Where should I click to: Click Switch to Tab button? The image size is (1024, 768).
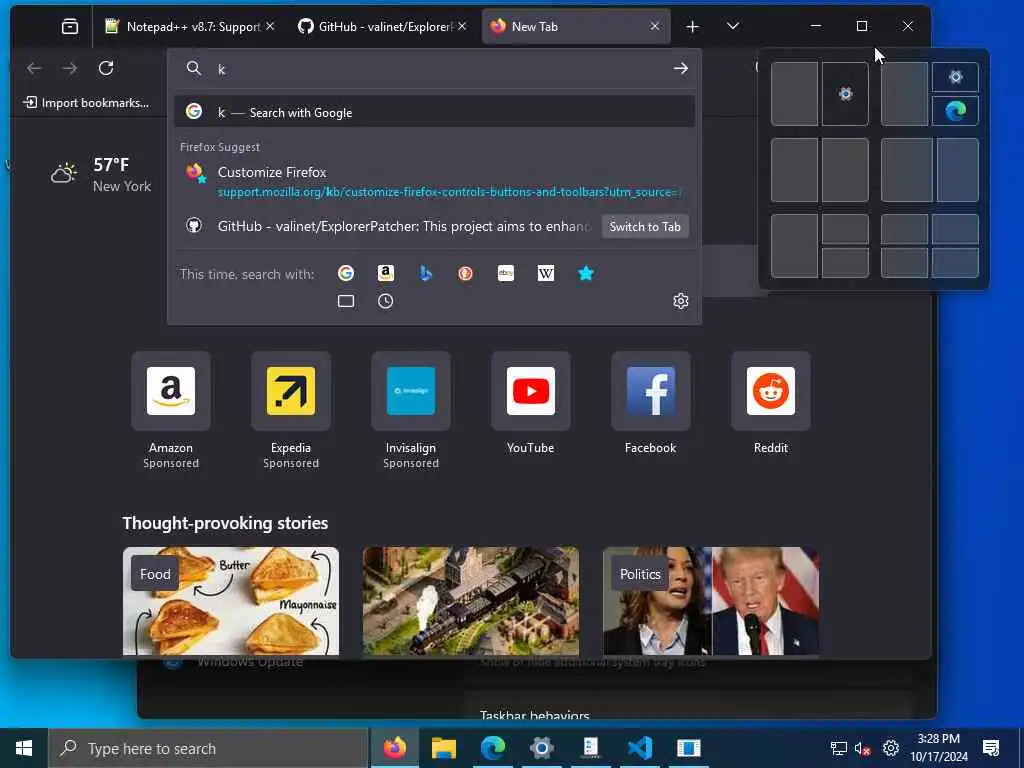[x=645, y=227]
